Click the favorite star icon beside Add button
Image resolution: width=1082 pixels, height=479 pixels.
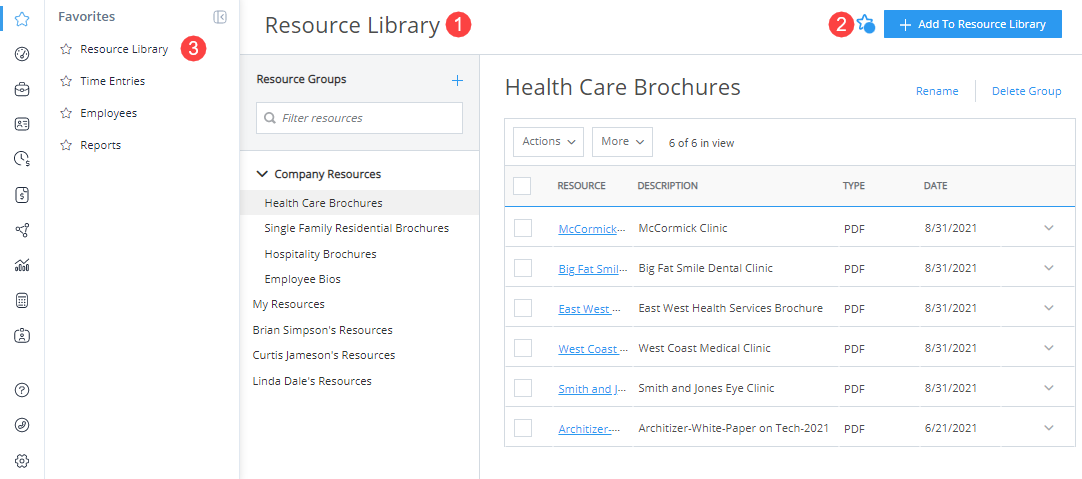click(x=865, y=24)
